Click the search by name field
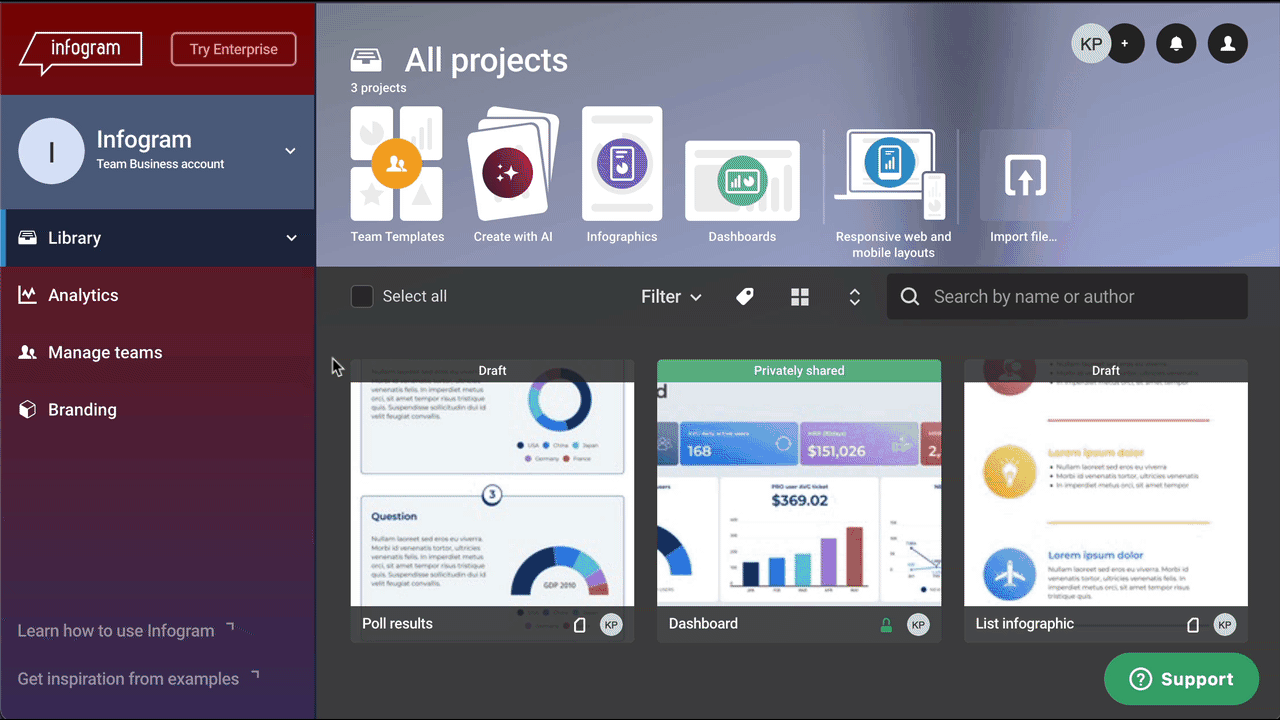Viewport: 1280px width, 720px height. pos(1067,297)
